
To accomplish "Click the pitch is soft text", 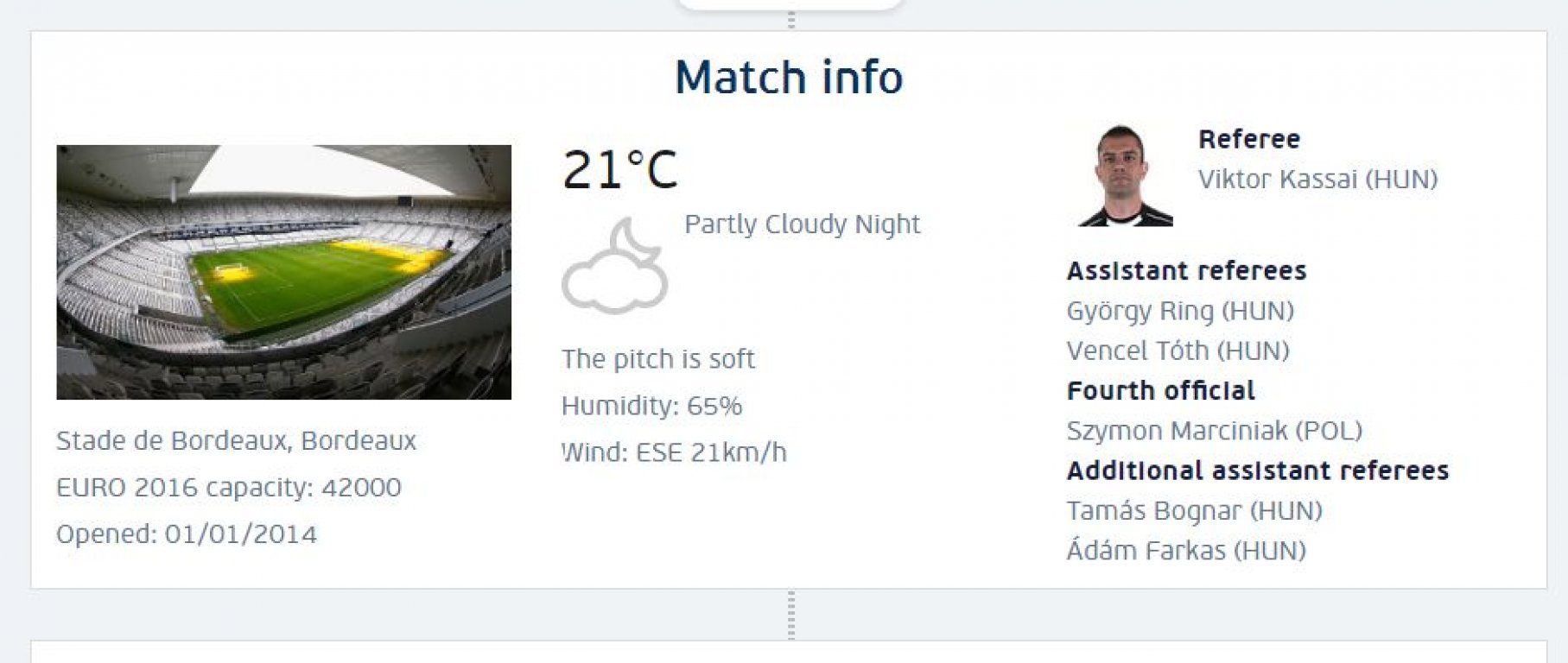I will [658, 359].
